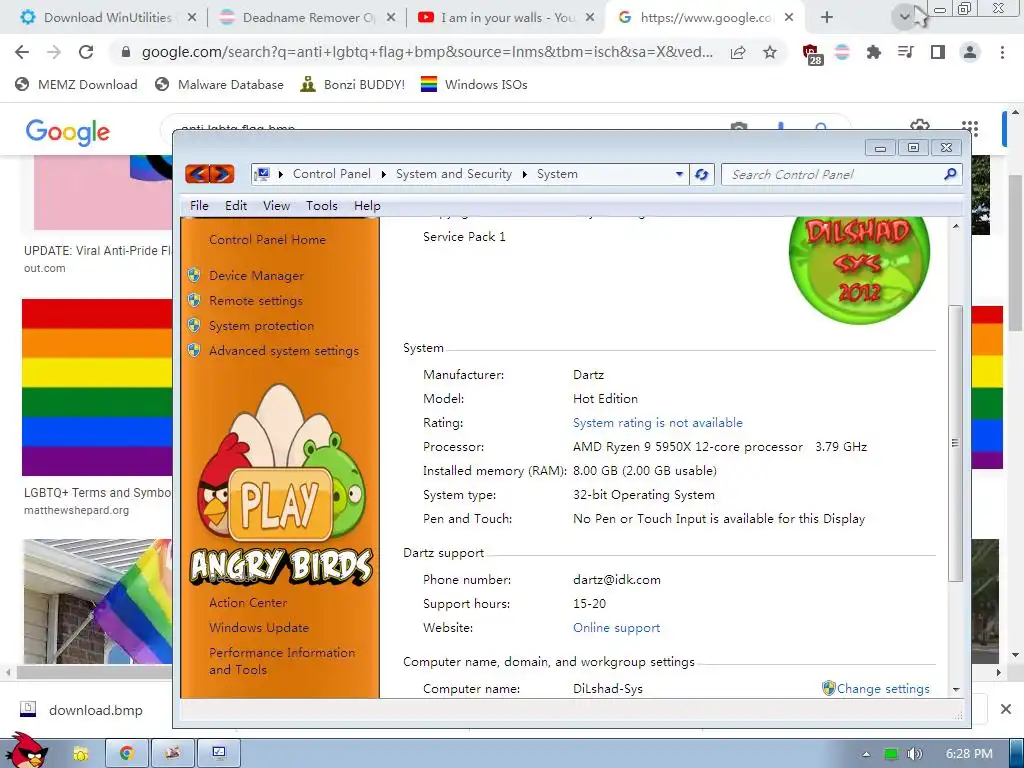Show hidden tray icons arrow
This screenshot has height=768, width=1024.
866,754
